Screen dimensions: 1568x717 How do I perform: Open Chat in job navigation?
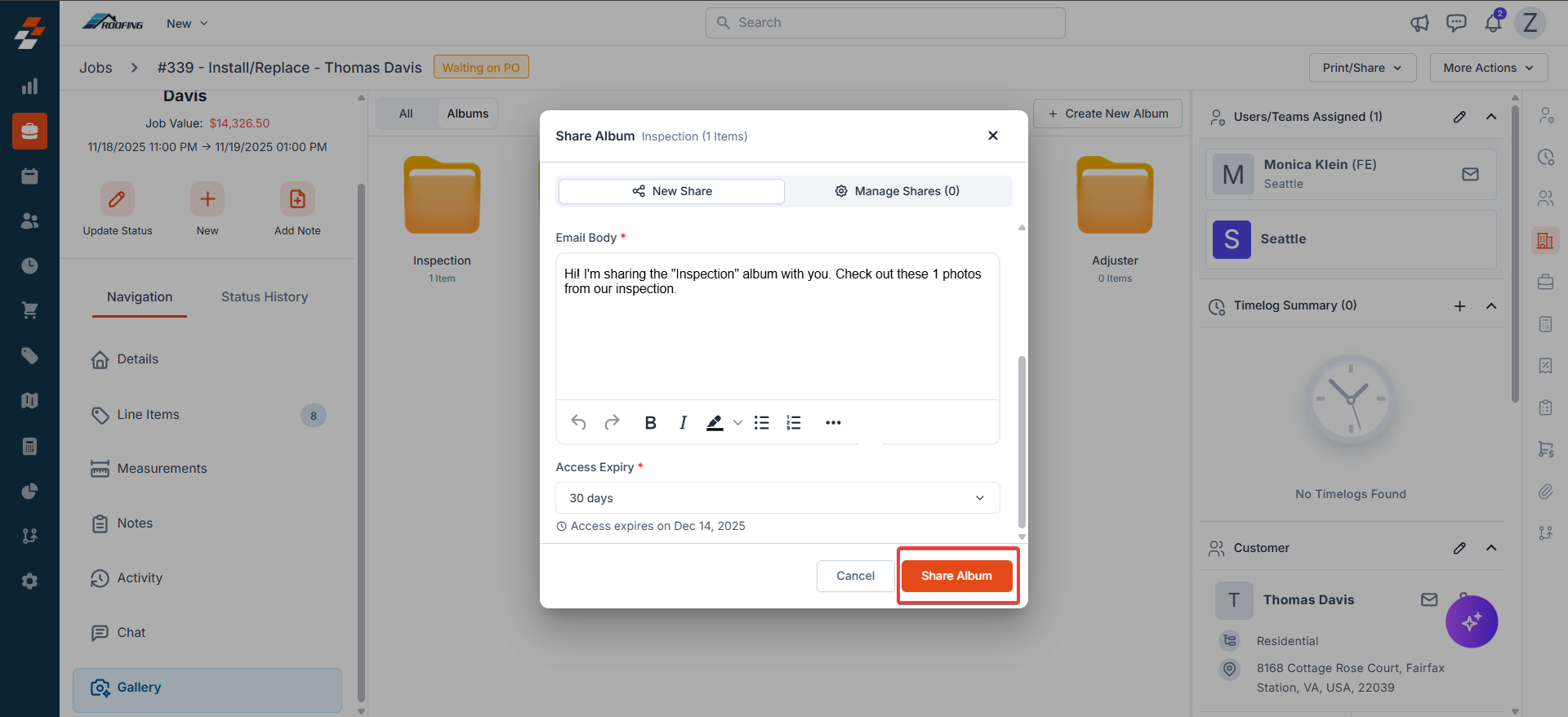(207, 633)
